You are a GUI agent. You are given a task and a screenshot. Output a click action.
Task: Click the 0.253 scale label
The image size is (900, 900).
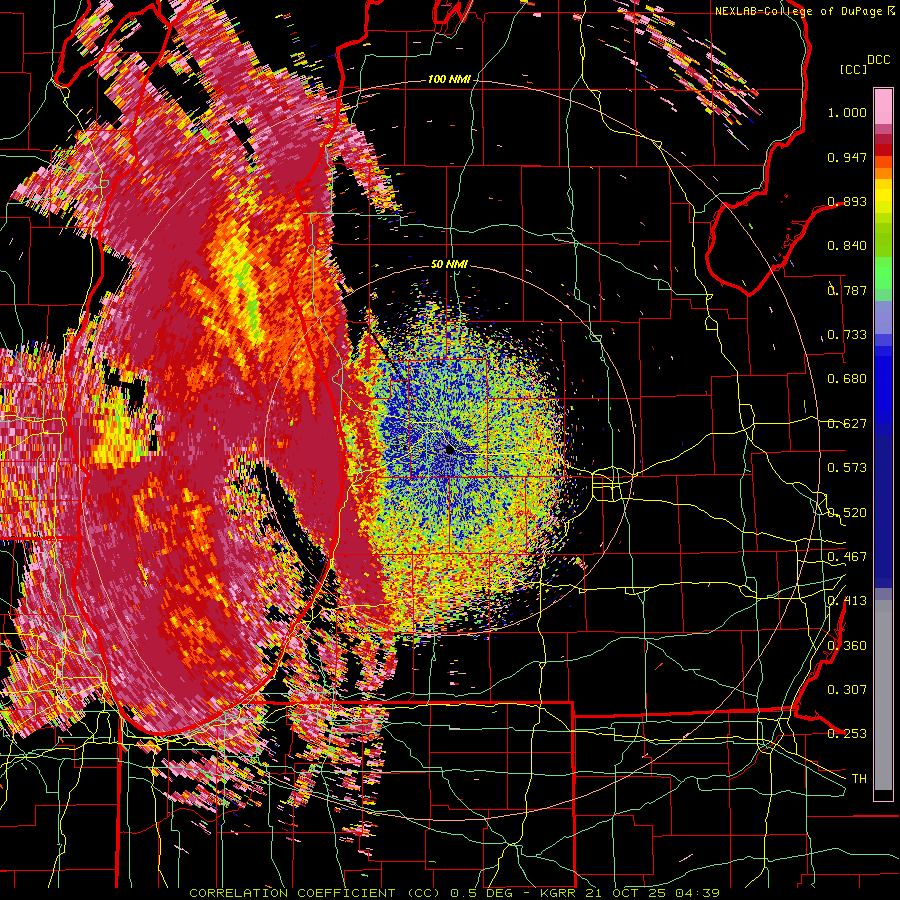tap(847, 734)
